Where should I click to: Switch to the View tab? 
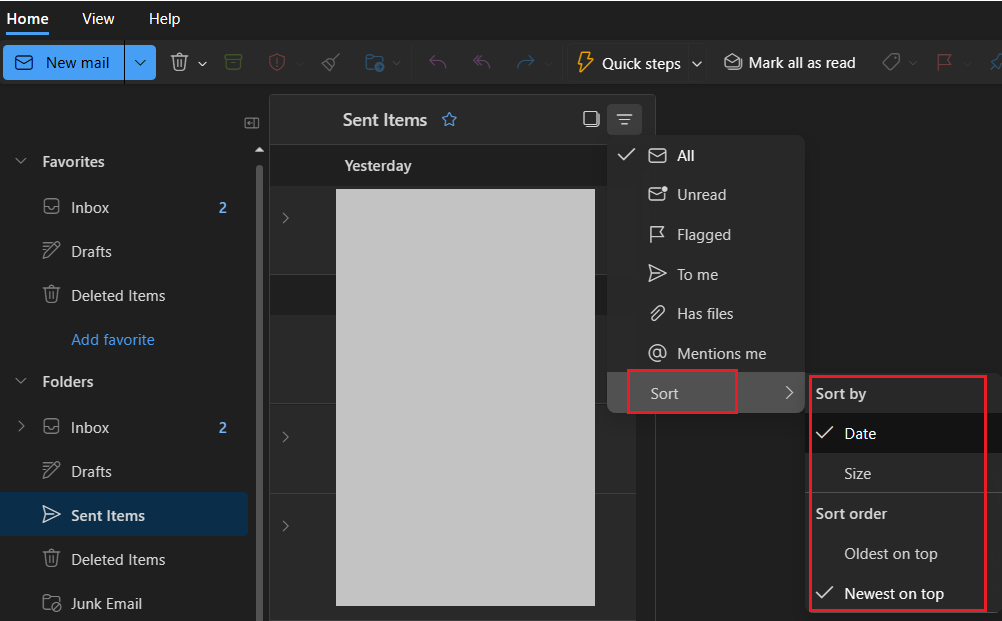click(x=98, y=19)
